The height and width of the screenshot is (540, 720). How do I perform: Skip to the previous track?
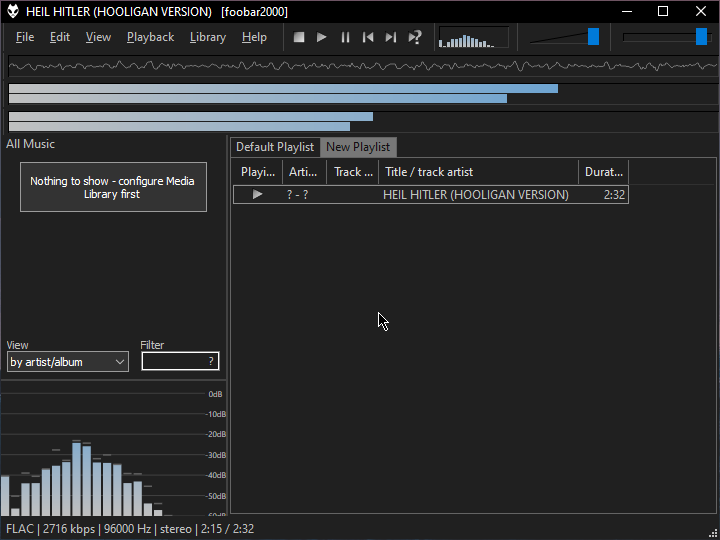368,37
